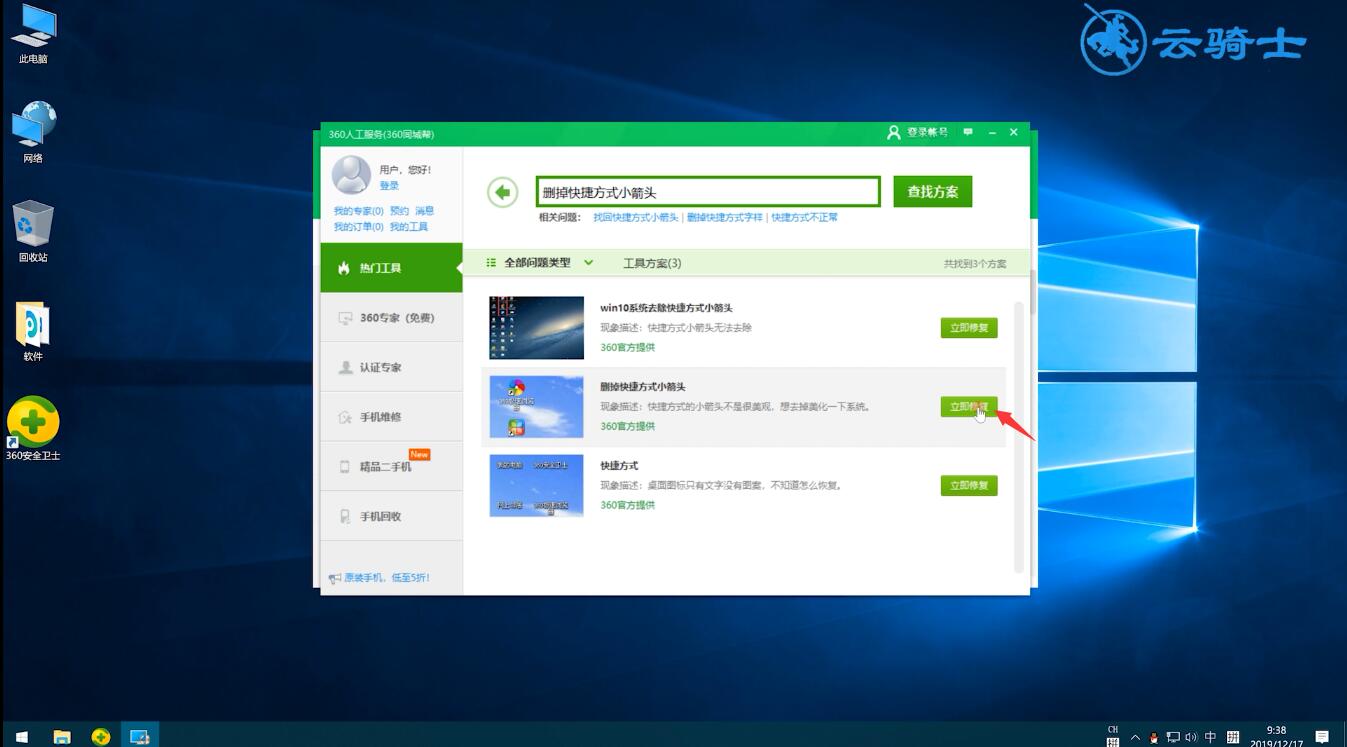Image resolution: width=1347 pixels, height=747 pixels.
Task: Open 回收站 recycle bin icon
Action: (33, 232)
